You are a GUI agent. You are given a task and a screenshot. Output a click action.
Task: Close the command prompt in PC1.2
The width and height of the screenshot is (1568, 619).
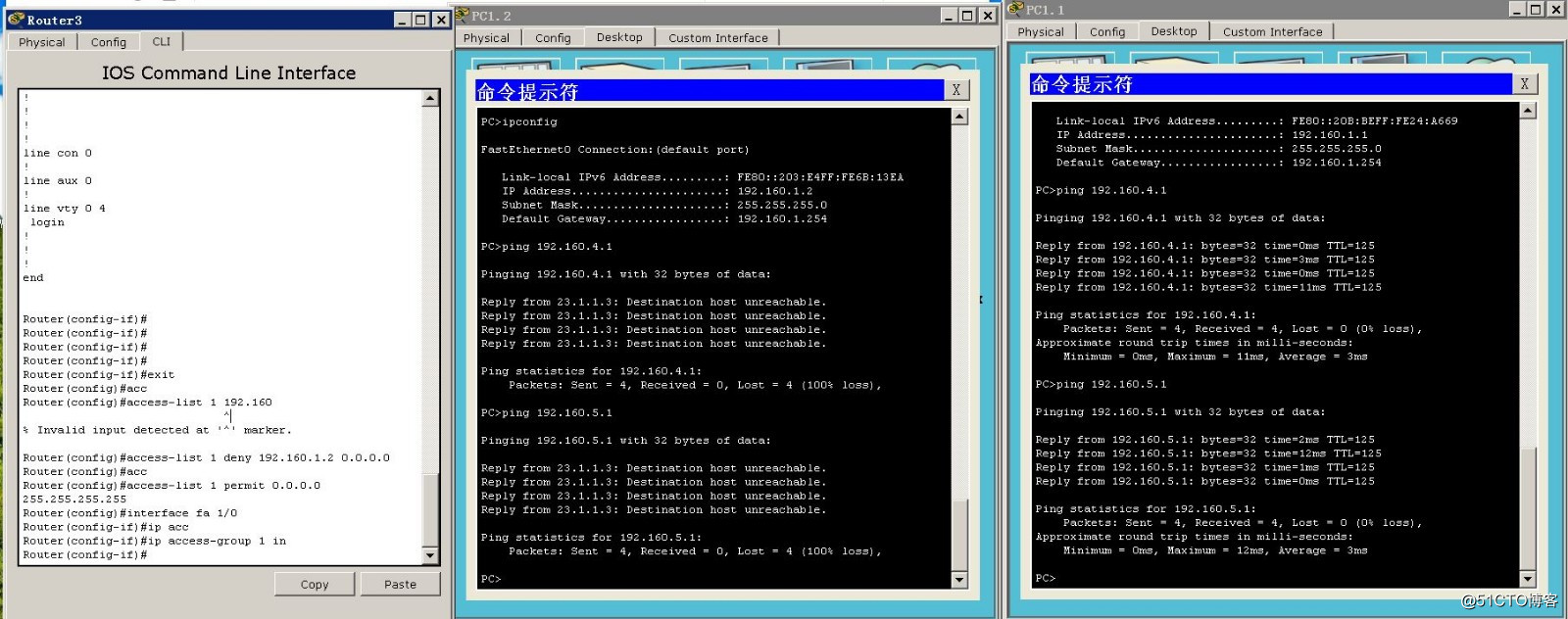(x=956, y=90)
